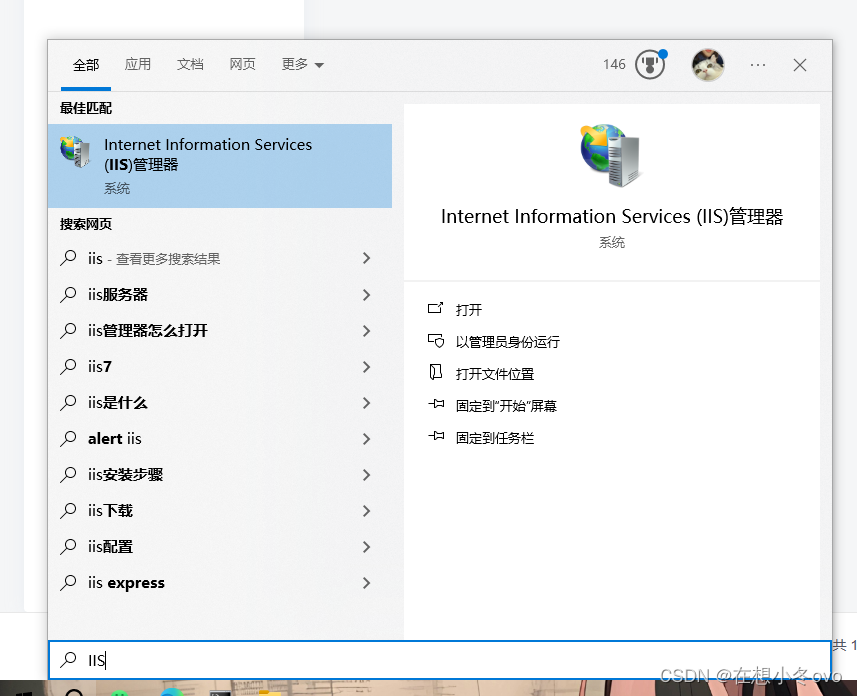
Task: Select web suggestion iis7
Action: [220, 366]
